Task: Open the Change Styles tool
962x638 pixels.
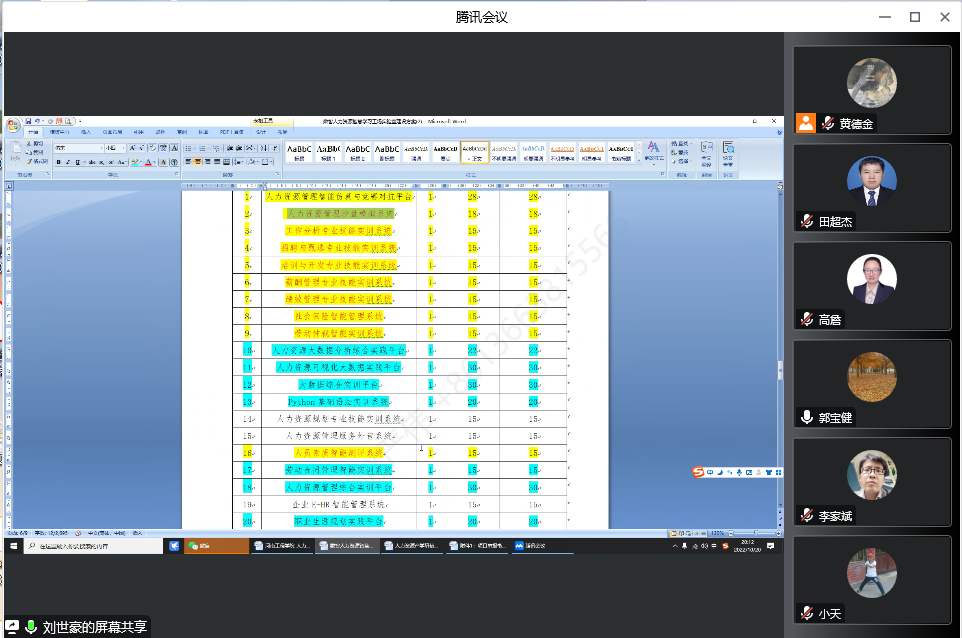Action: point(654,151)
